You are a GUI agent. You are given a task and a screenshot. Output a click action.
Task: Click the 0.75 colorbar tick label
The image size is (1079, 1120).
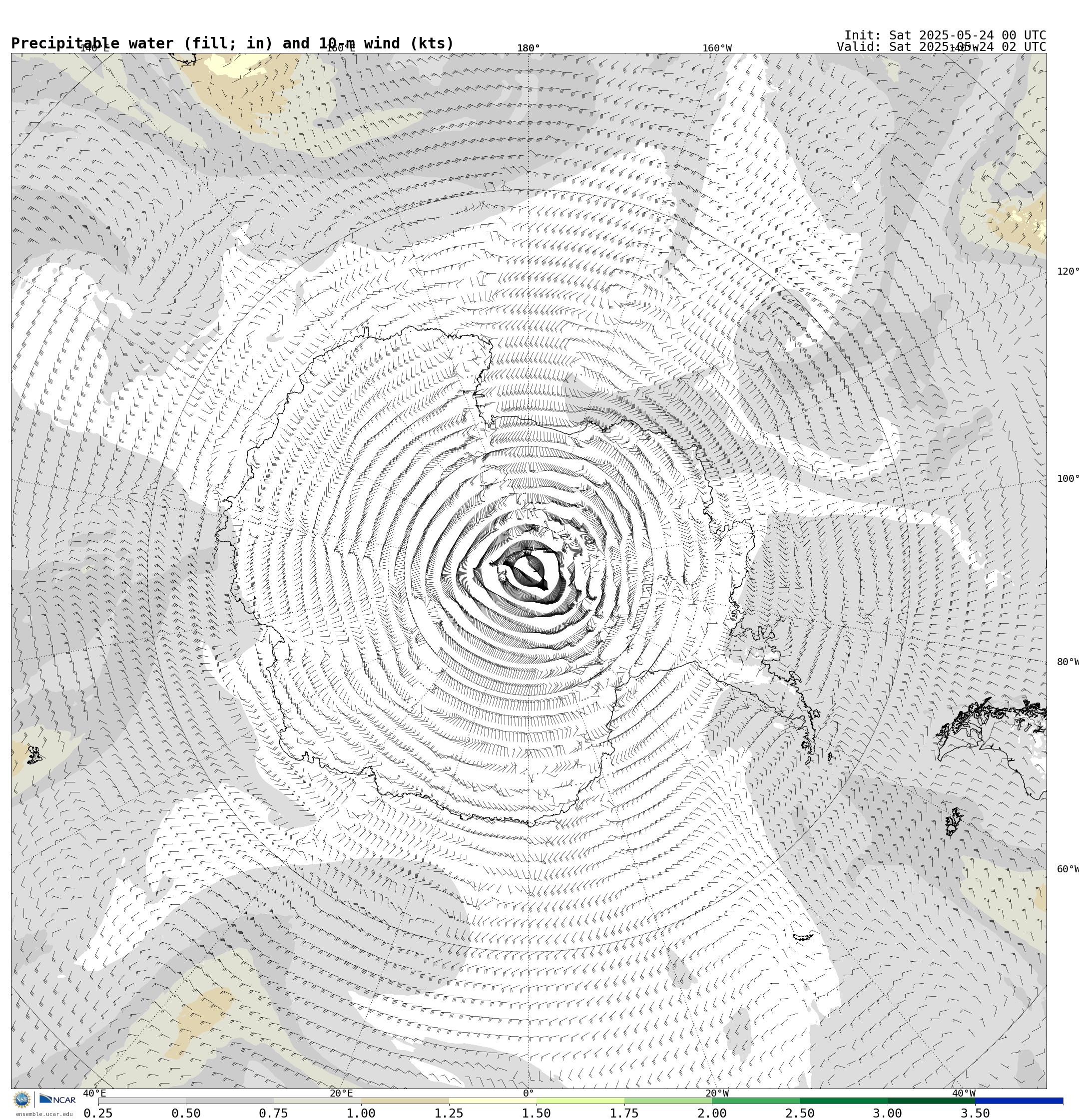point(273,1113)
